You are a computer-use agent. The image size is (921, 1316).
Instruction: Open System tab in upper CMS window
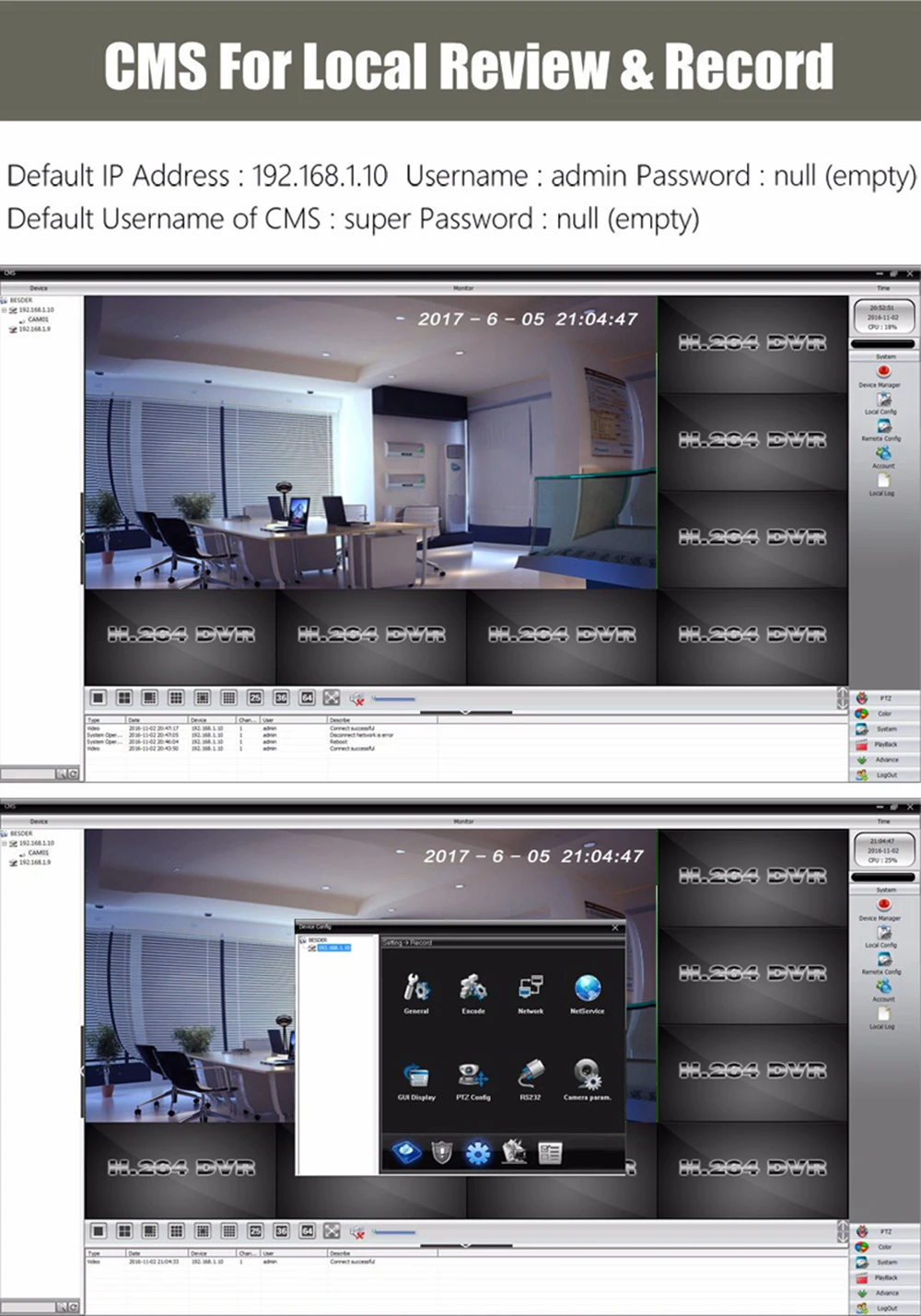[884, 729]
